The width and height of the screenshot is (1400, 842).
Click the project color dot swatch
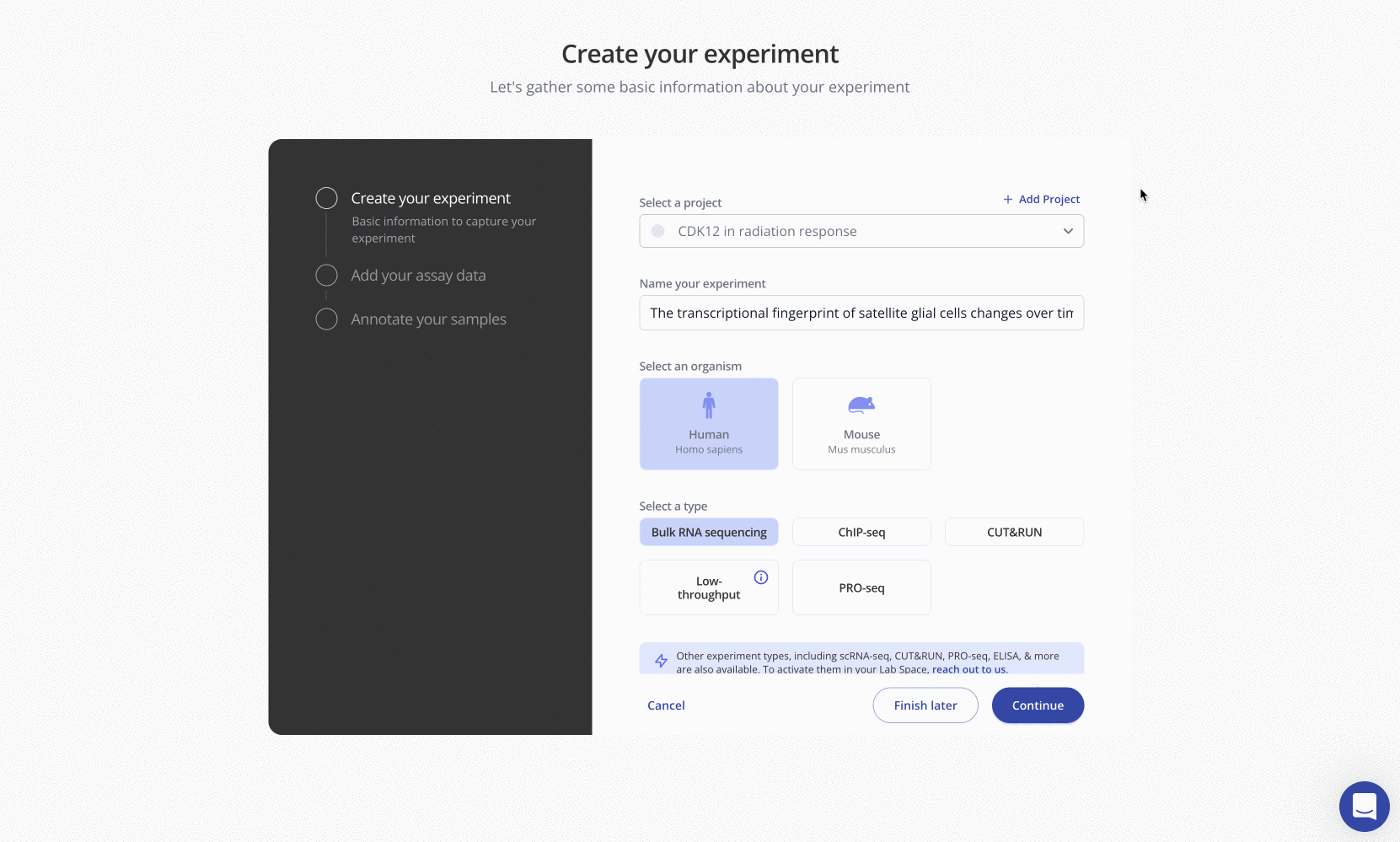tap(658, 231)
